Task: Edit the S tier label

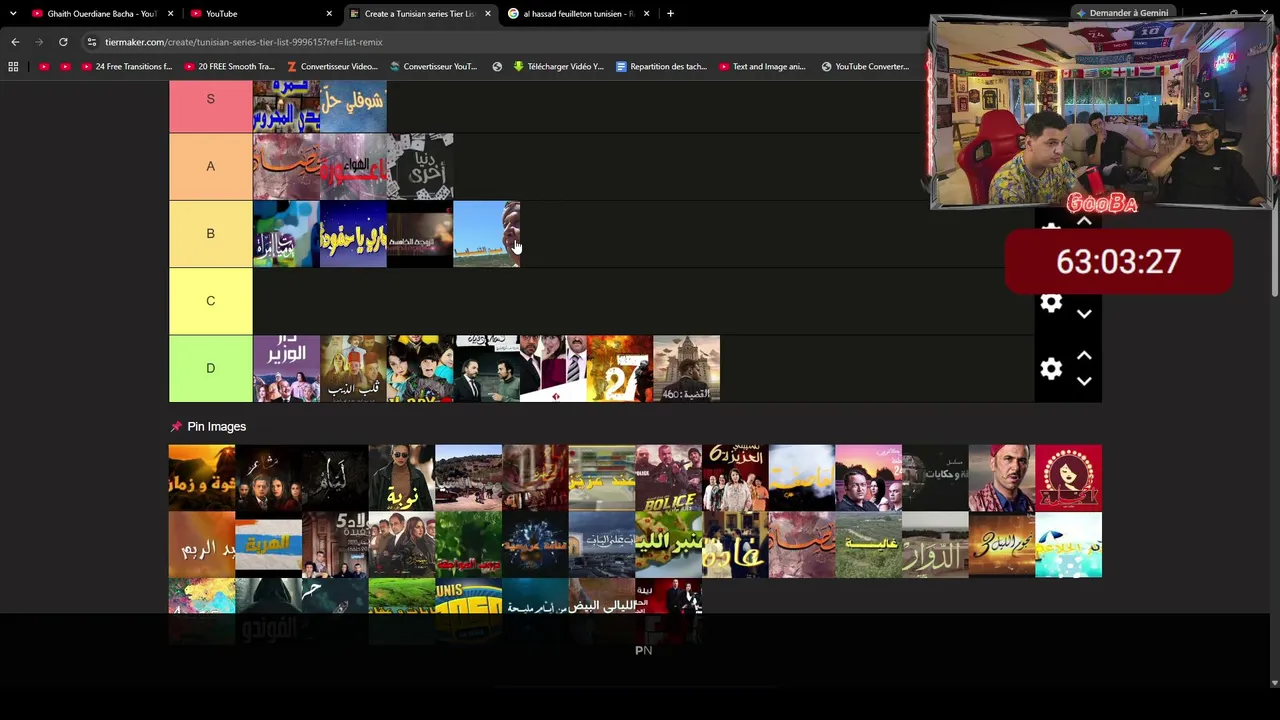Action: click(x=210, y=99)
